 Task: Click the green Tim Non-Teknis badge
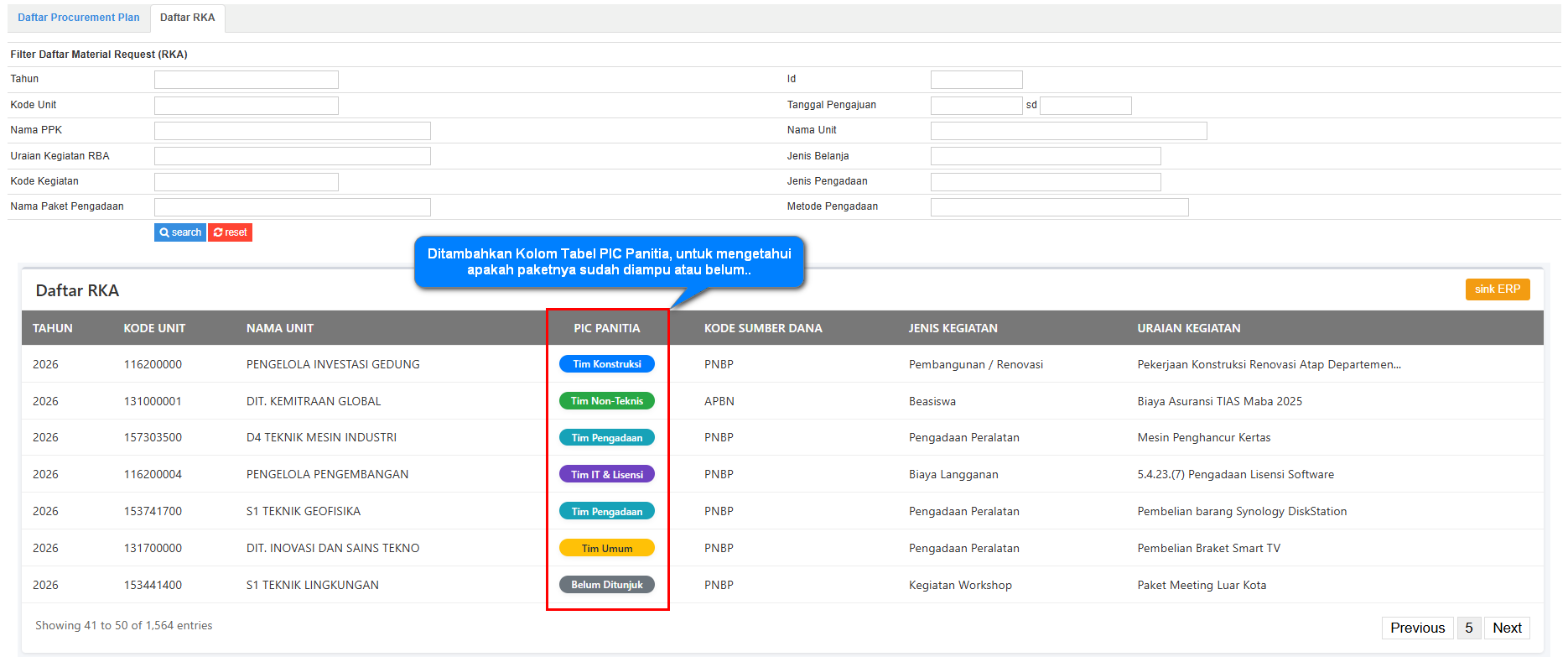pos(607,401)
